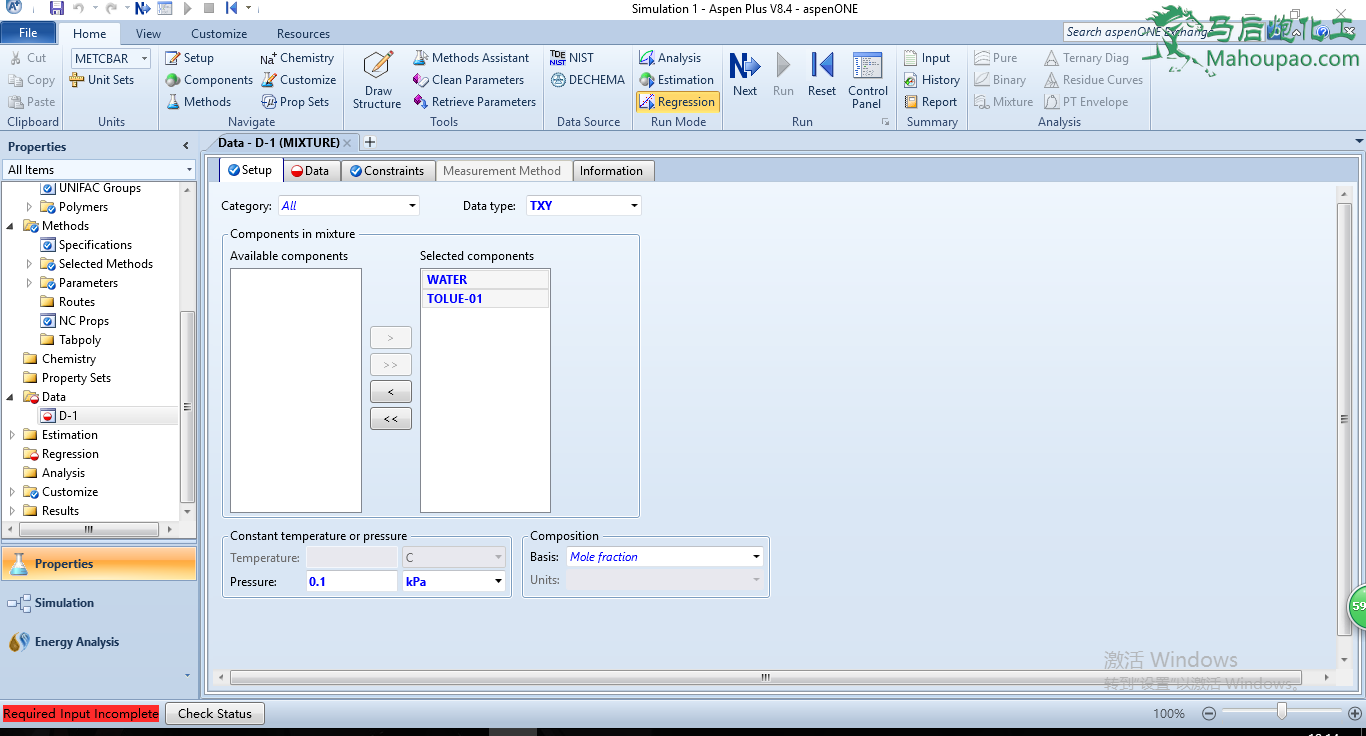Click the single left arrow move button
Viewport: 1366px width, 736px height.
click(x=391, y=392)
